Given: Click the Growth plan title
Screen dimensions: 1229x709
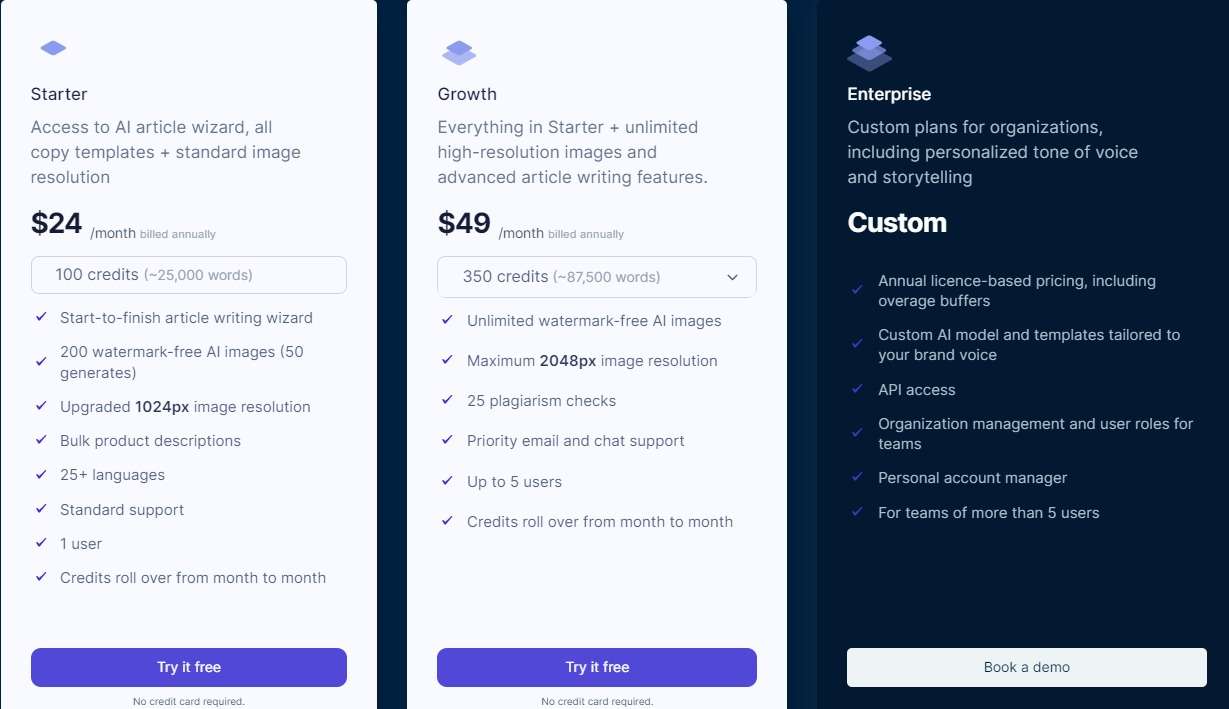Looking at the screenshot, I should point(467,94).
